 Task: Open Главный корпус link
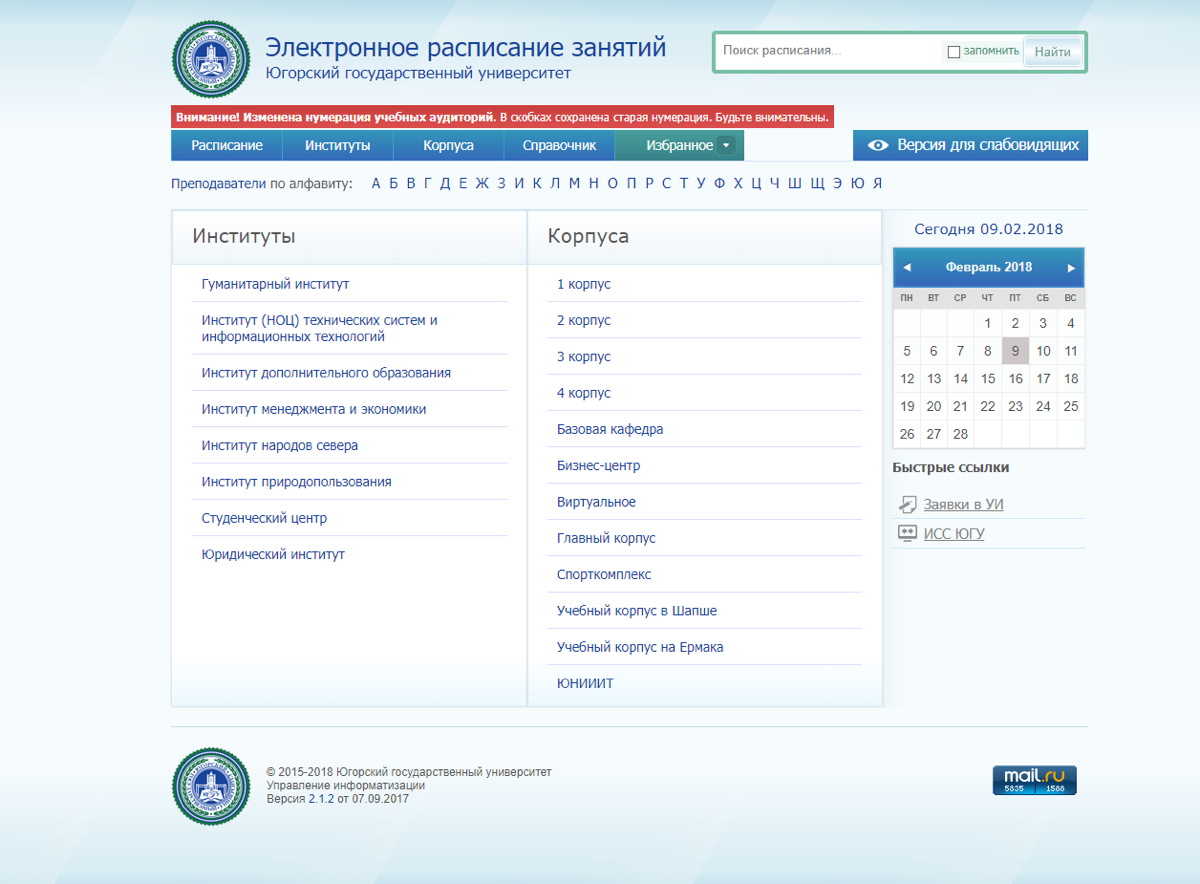pos(606,538)
